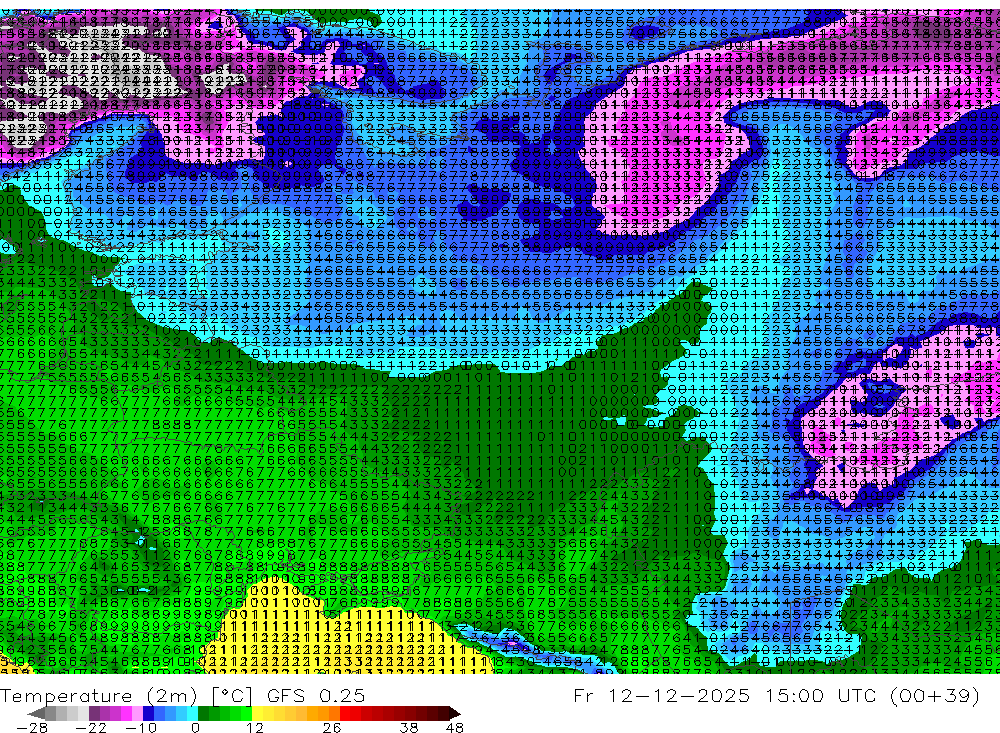This screenshot has width=1000, height=733.
Task: Select the bright red legend swatch
Action: click(x=345, y=713)
